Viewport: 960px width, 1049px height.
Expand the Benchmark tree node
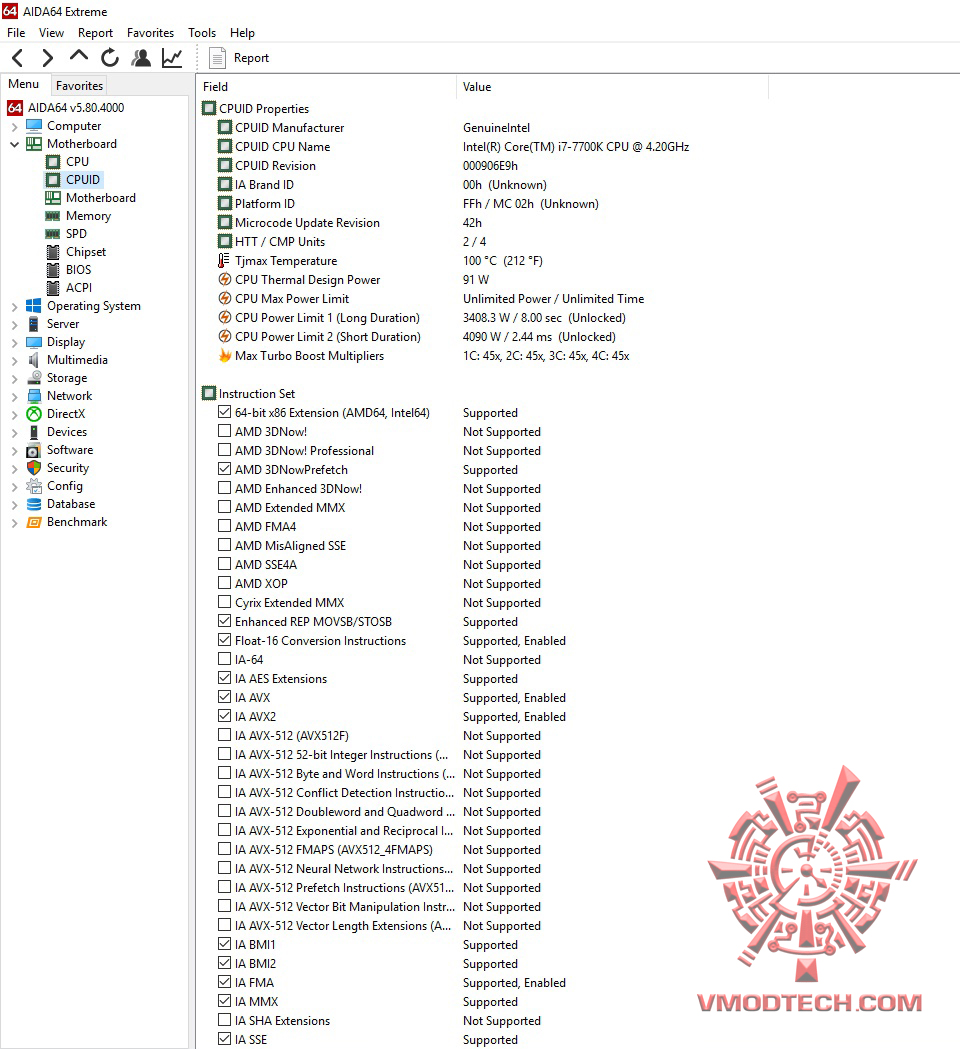click(x=15, y=522)
